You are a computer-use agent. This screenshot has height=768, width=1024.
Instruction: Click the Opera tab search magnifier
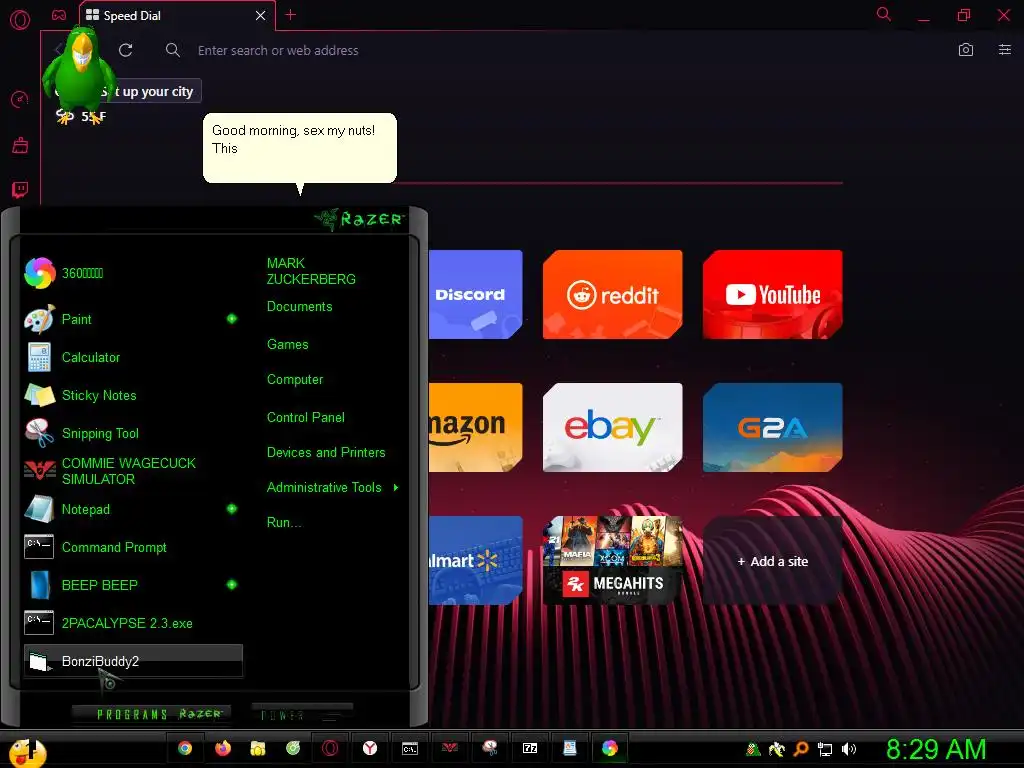coord(883,14)
